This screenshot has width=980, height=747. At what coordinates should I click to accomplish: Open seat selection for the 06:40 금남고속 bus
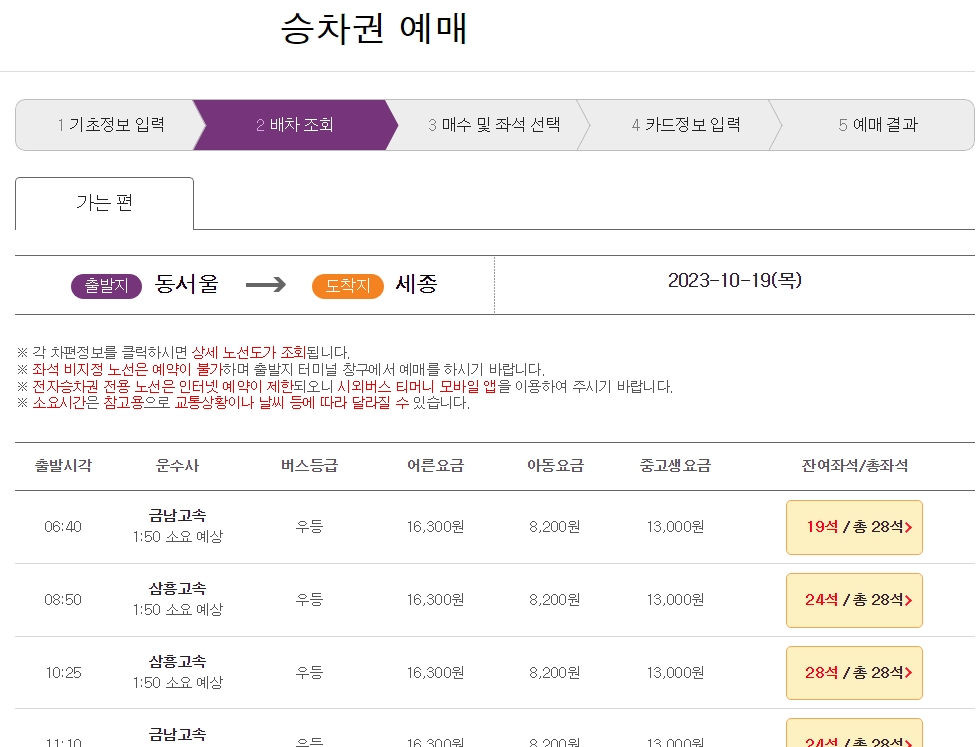(x=854, y=527)
